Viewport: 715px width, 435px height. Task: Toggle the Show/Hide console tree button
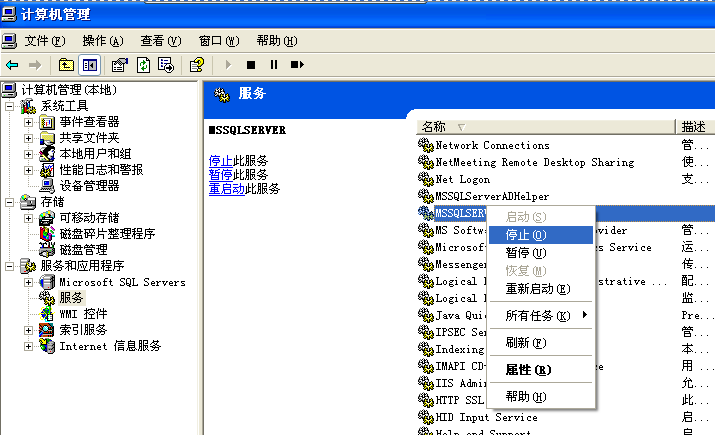pos(90,65)
